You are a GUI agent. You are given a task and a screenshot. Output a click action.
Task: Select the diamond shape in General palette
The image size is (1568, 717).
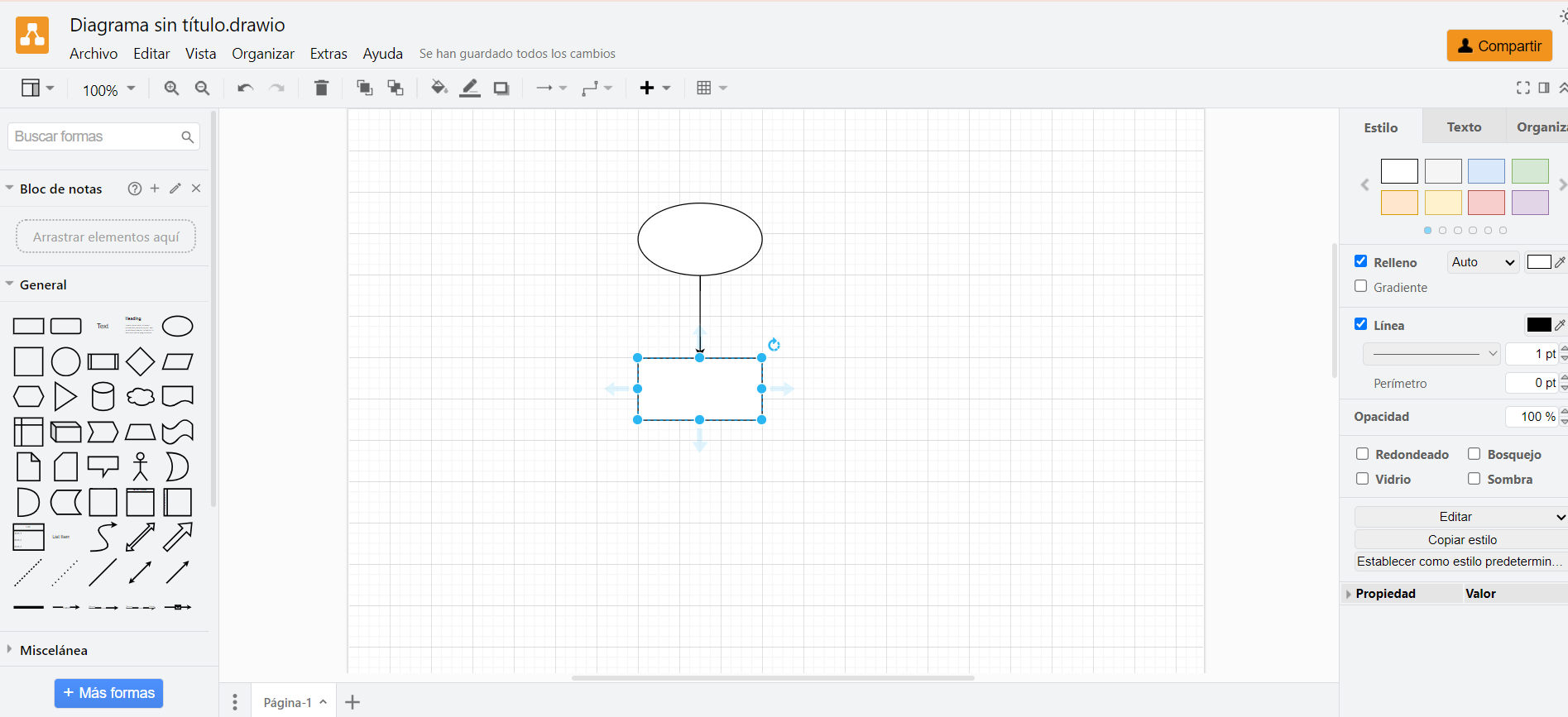click(x=141, y=361)
